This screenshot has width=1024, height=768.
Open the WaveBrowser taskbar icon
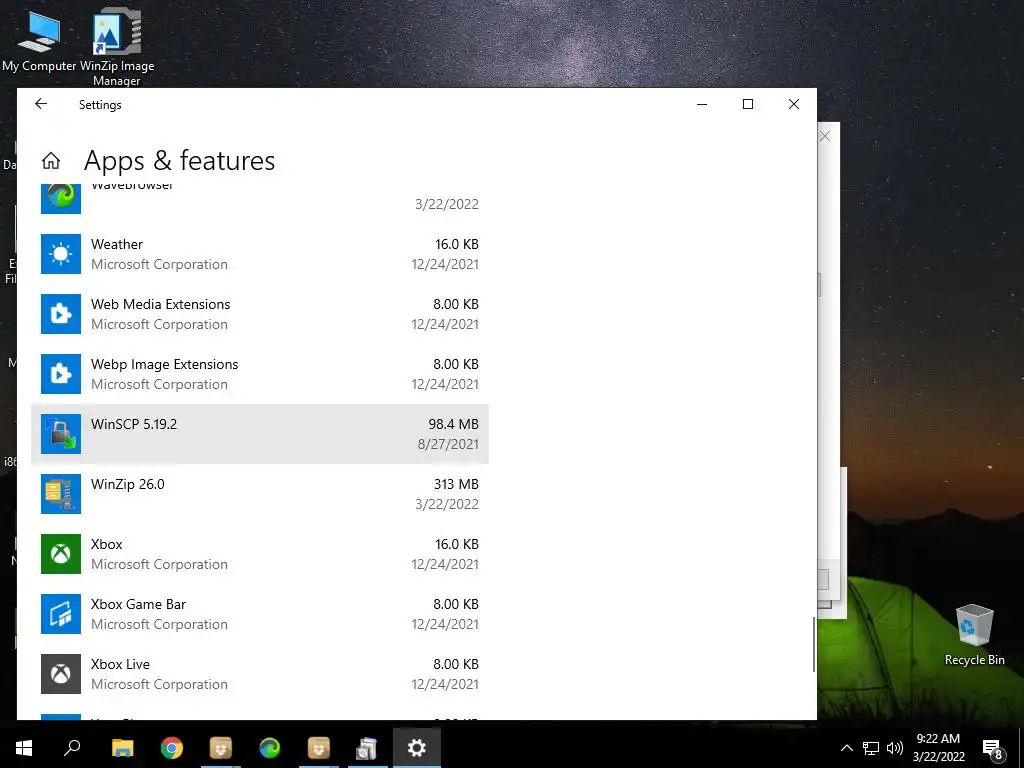270,747
